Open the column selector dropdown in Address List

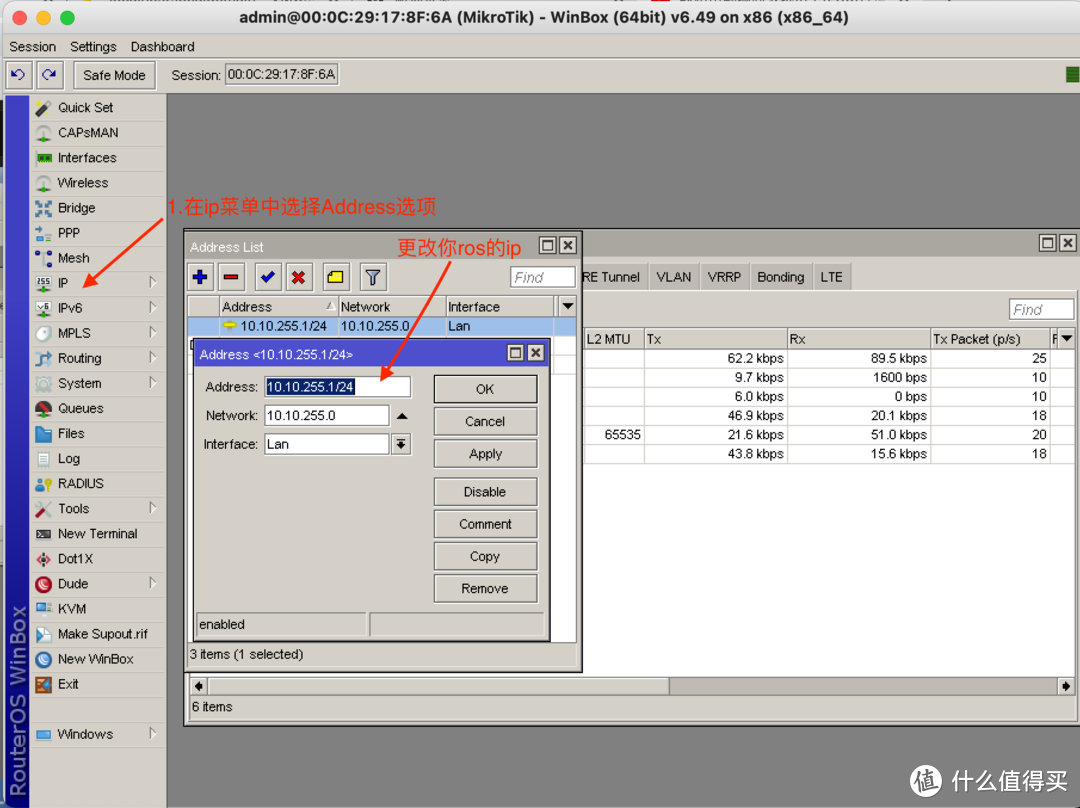click(x=567, y=307)
